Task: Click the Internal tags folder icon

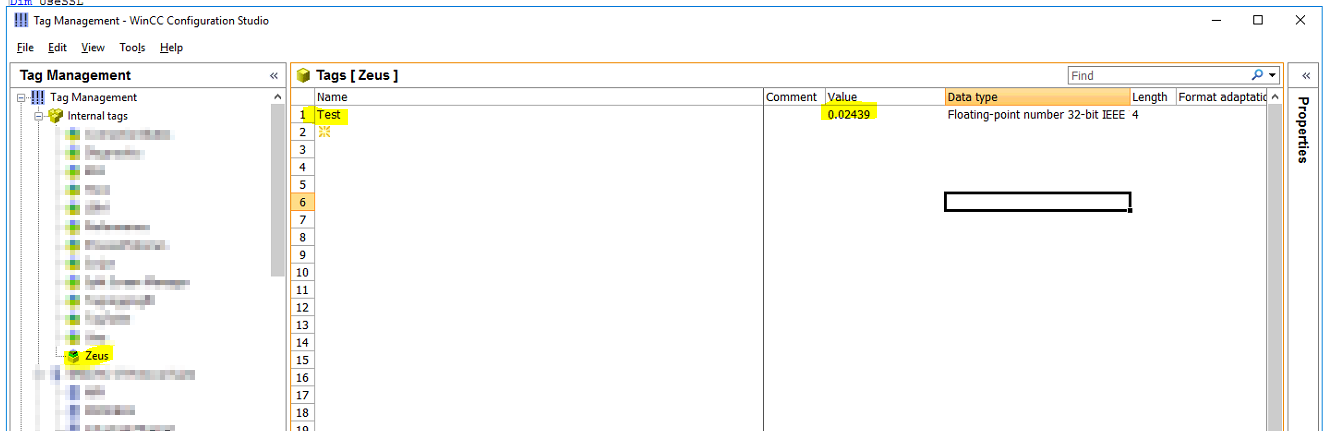Action: click(56, 116)
